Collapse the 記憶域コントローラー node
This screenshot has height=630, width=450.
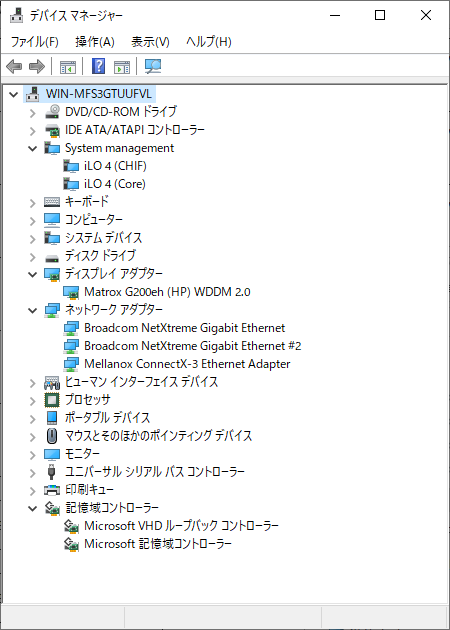(x=33, y=509)
